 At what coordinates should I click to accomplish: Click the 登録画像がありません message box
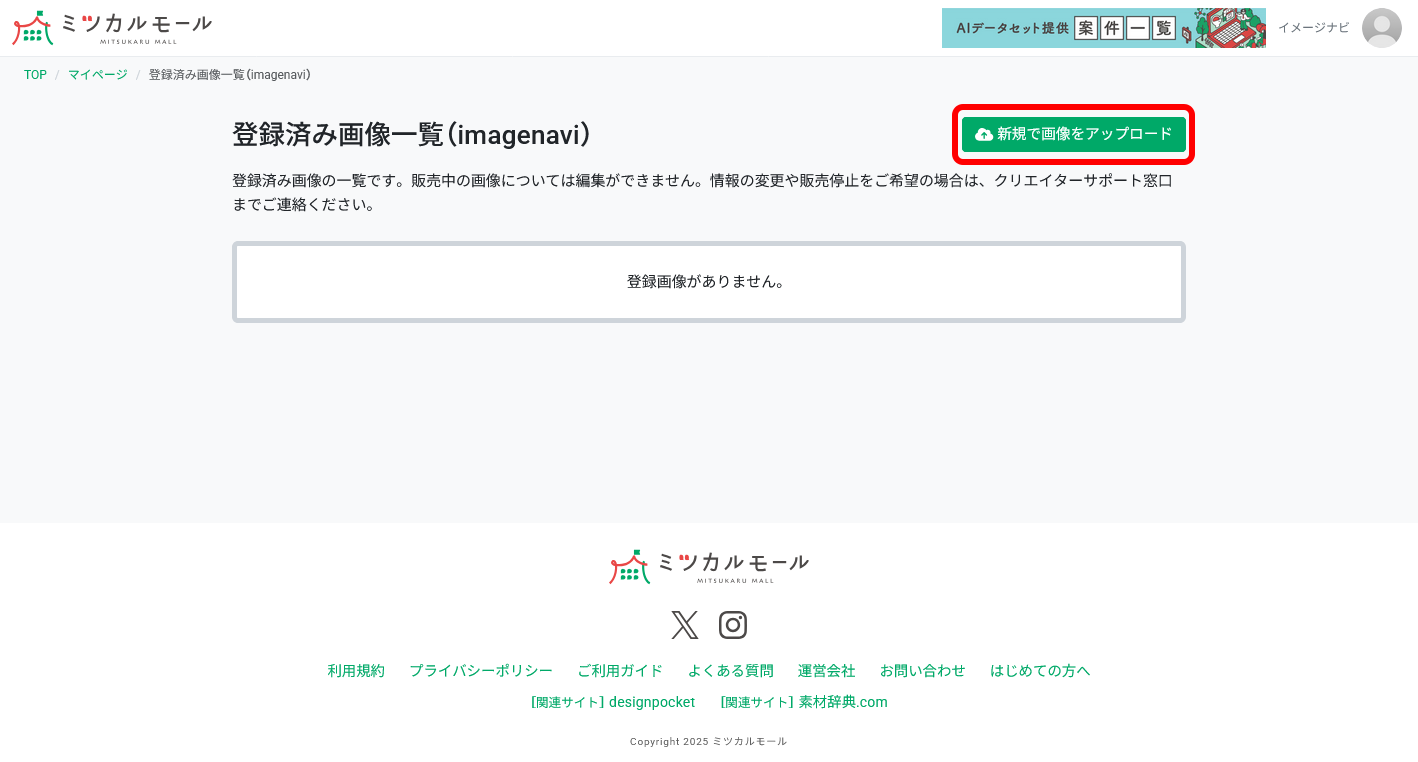[x=709, y=281]
